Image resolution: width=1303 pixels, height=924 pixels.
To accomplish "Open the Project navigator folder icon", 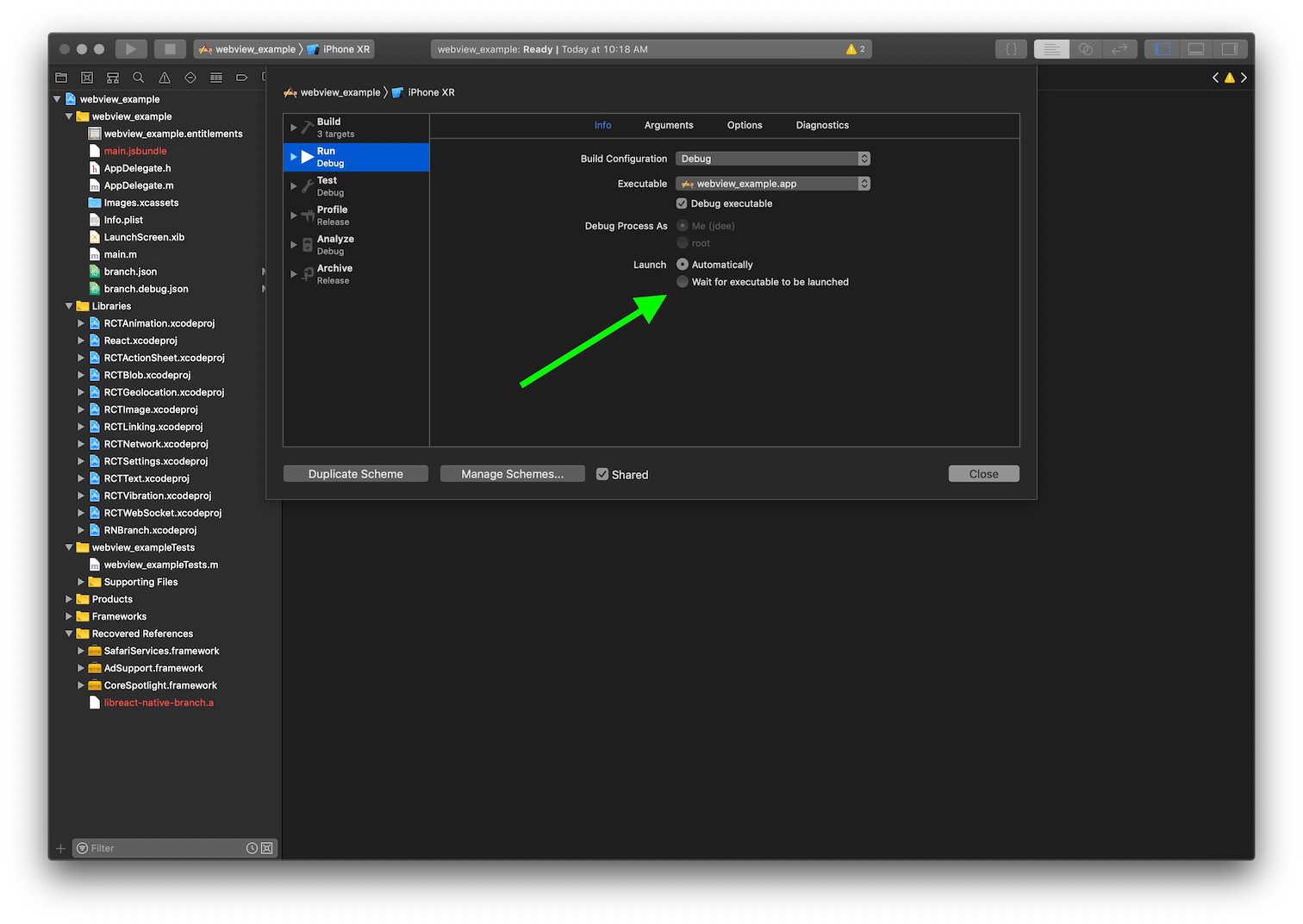I will pos(61,78).
